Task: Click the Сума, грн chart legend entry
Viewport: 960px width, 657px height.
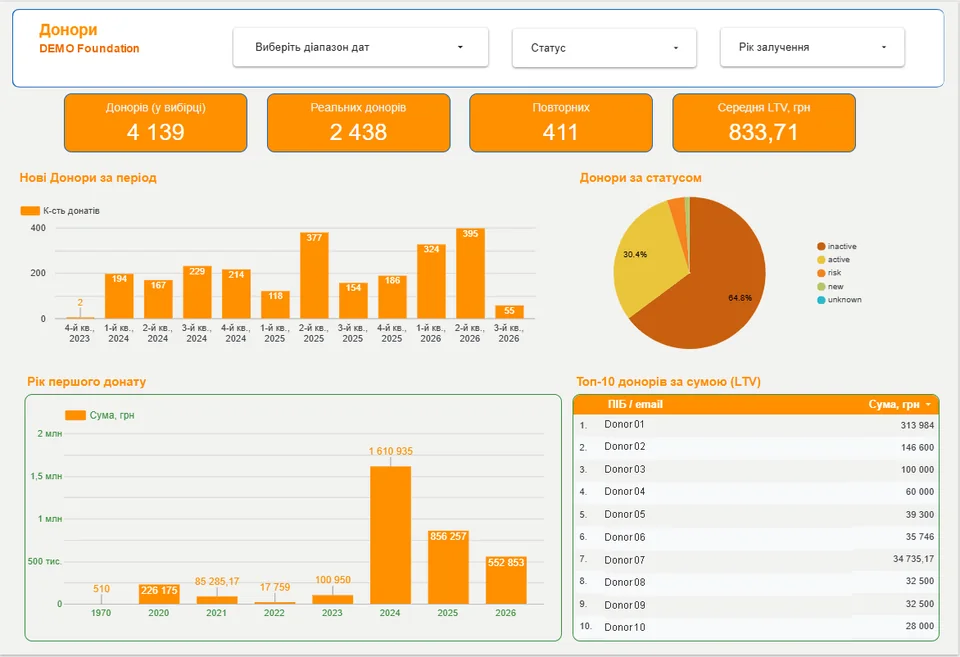Action: click(x=100, y=415)
